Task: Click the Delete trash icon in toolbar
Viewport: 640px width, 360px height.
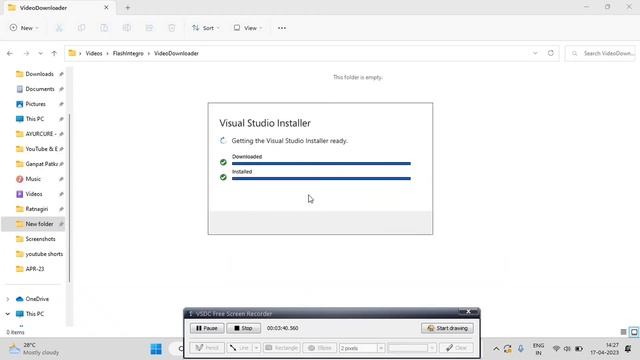Action: (172, 28)
